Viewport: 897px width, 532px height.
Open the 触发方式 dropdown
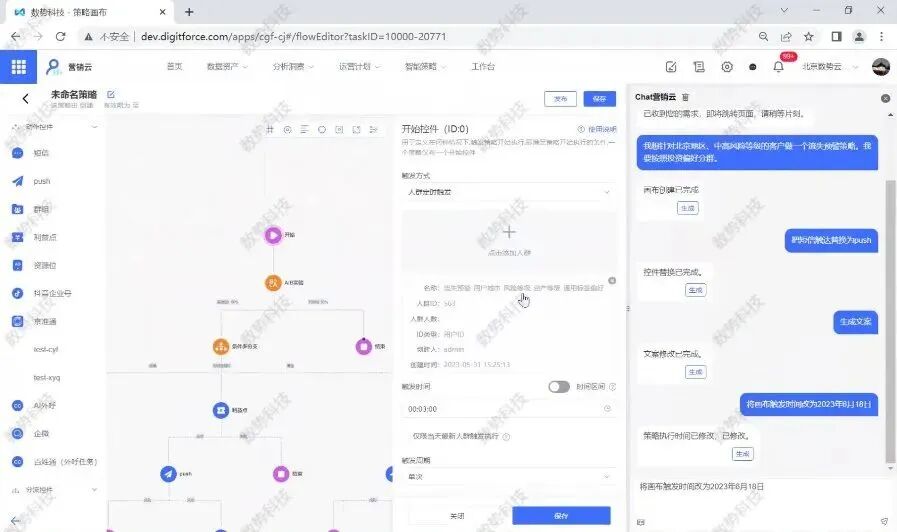click(509, 192)
